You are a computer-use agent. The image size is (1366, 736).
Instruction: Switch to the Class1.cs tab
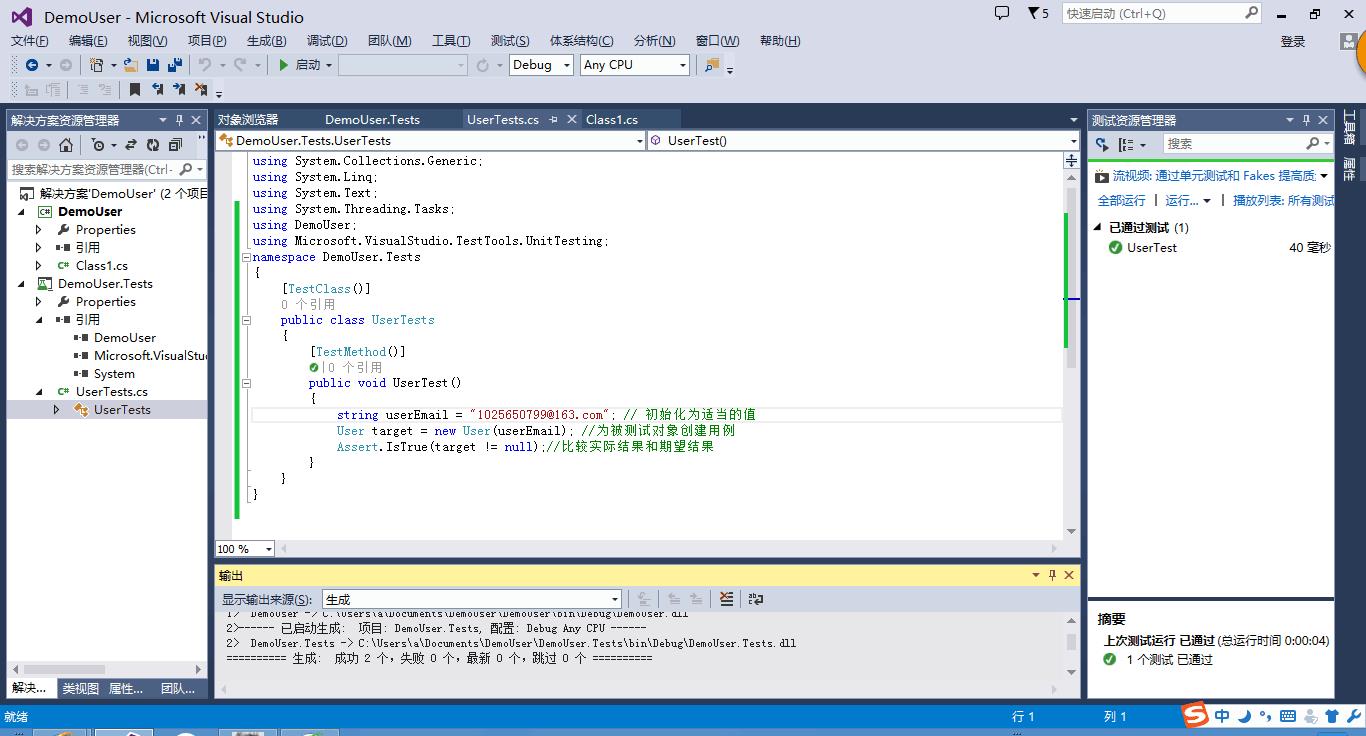point(612,119)
